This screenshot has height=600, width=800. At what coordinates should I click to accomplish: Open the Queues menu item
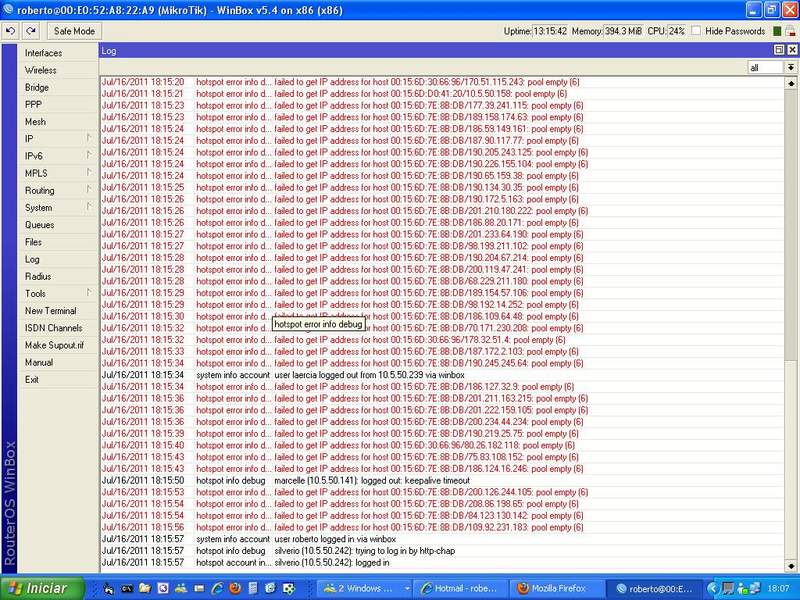coord(57,225)
